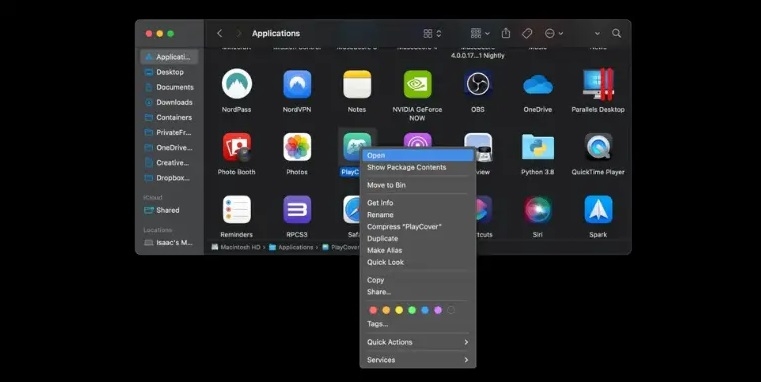Apply the yellow tag color
Screen dimensions: 761x382
tap(399, 310)
